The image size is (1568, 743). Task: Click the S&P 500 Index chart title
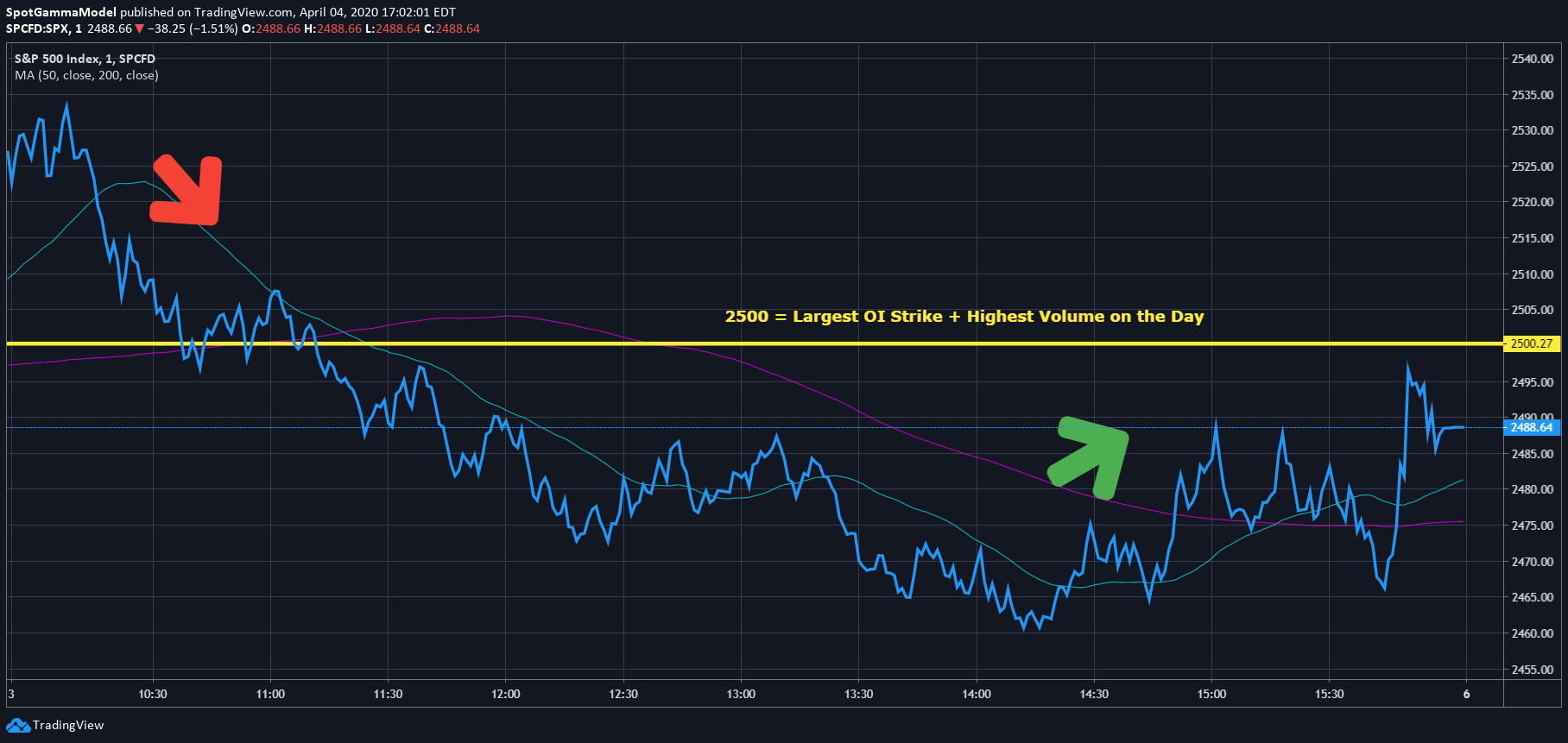pos(85,59)
